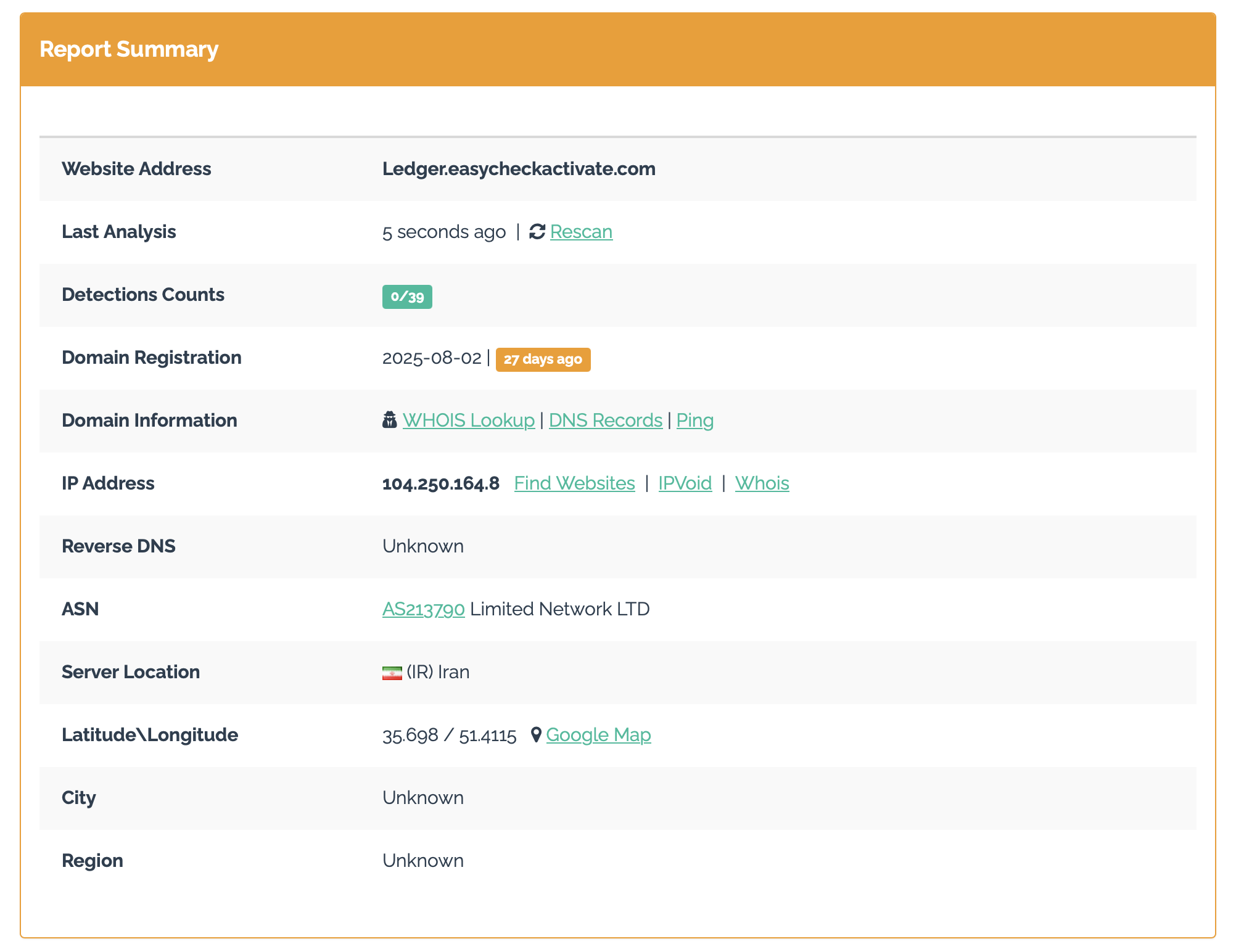Click the Reverse DNS Unknown value
This screenshot has width=1236, height=952.
click(x=423, y=546)
